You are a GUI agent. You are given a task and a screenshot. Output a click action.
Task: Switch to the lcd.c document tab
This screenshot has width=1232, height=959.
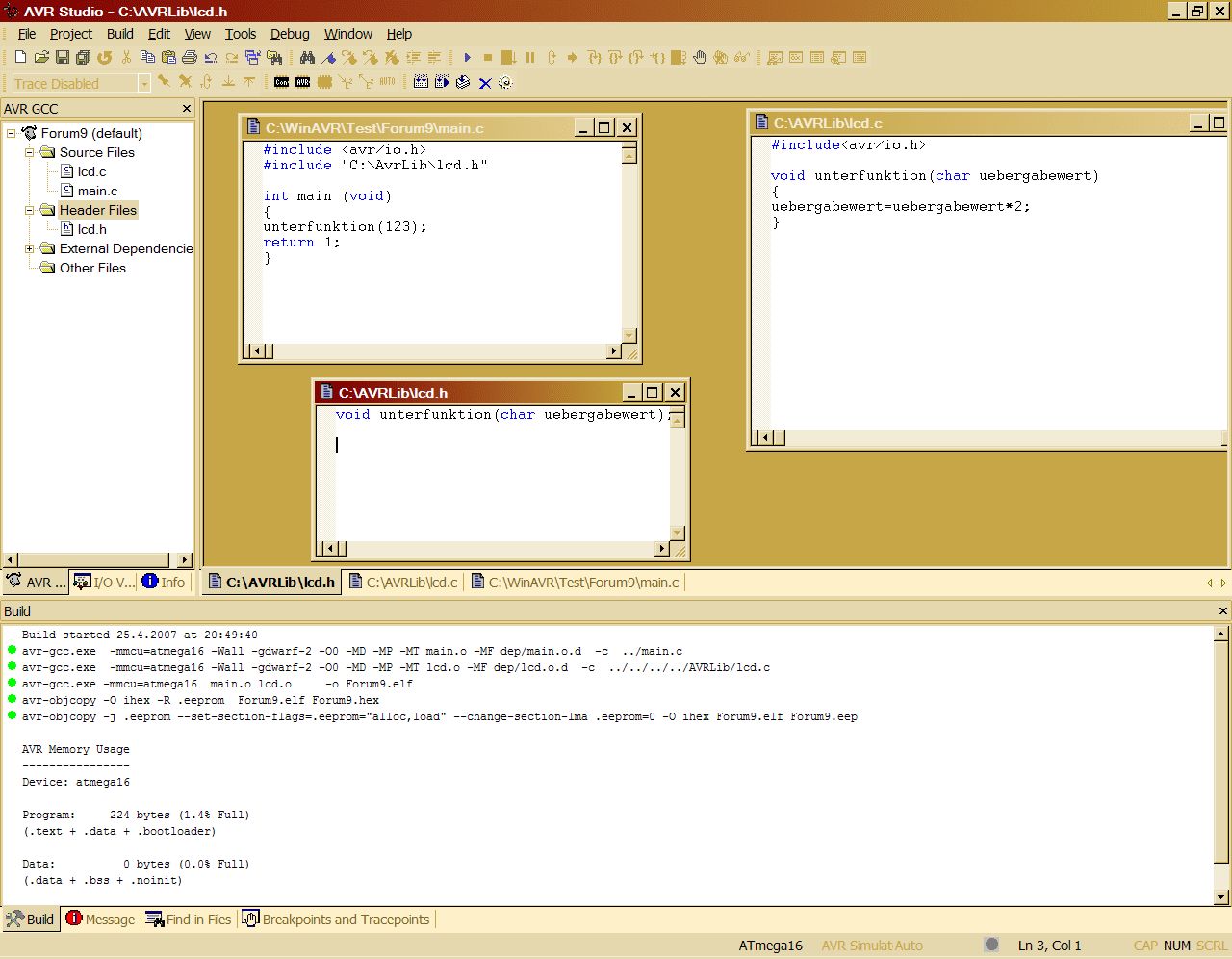click(x=403, y=583)
